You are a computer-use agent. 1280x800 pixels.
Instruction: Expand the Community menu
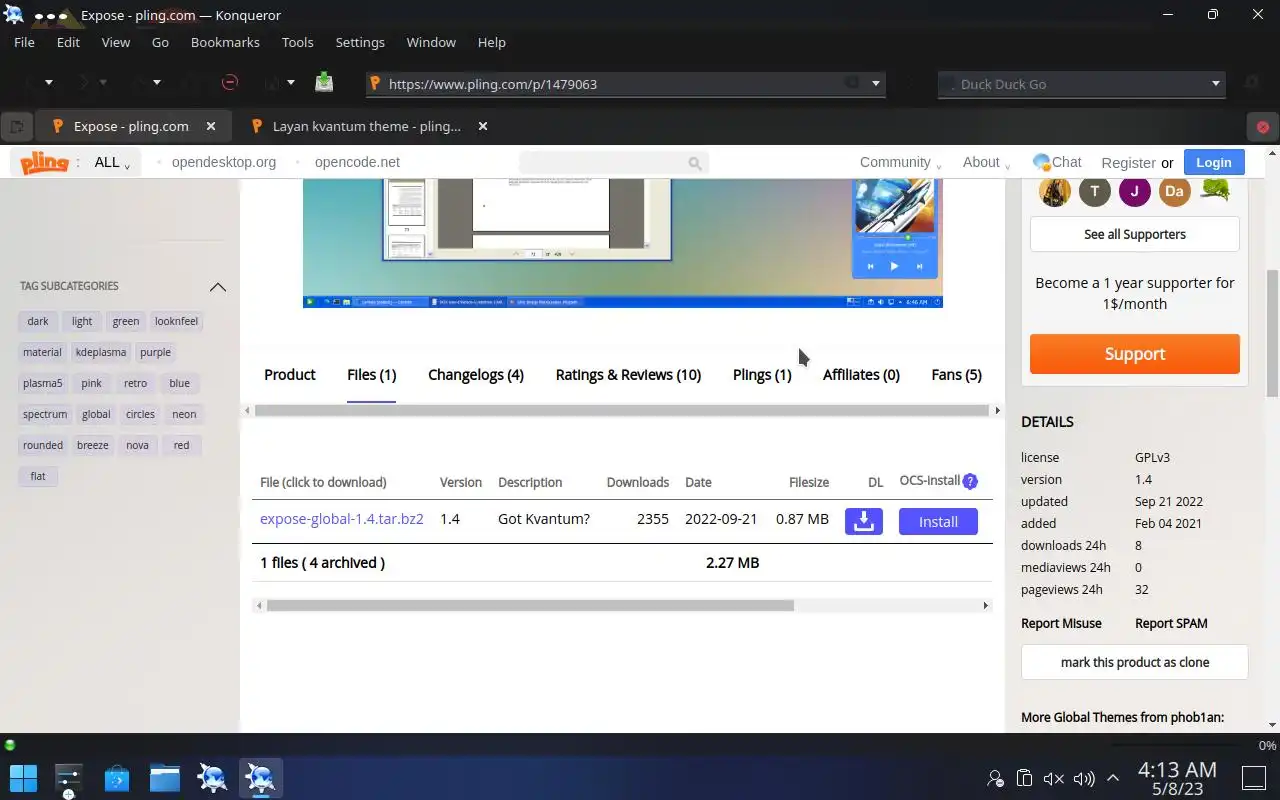(x=901, y=162)
